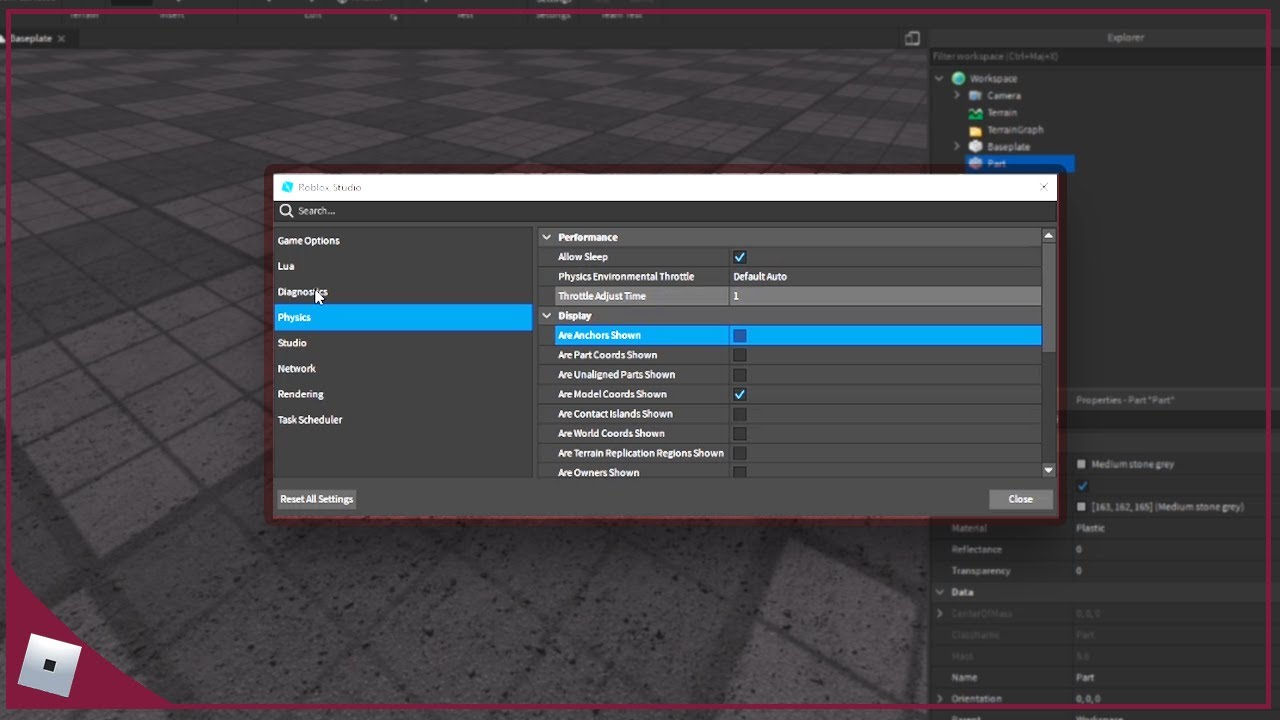Click the Baseplate part icon in Explorer

click(976, 147)
